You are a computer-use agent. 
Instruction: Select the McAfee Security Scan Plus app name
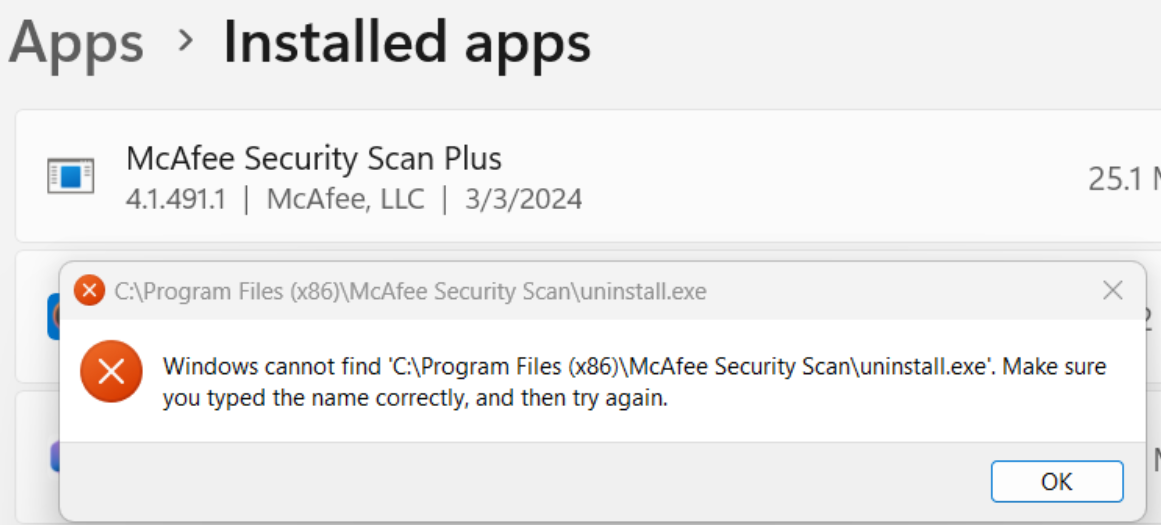pos(313,158)
